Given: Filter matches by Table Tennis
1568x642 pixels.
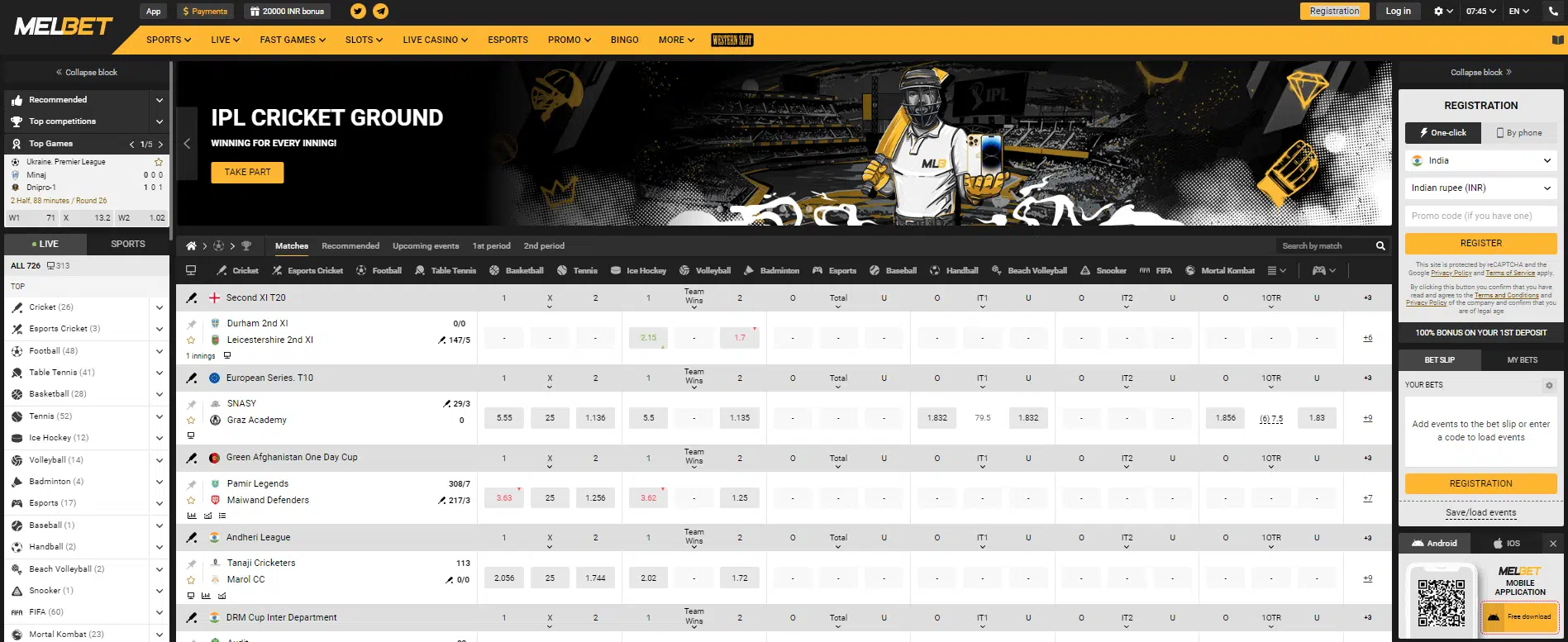Looking at the screenshot, I should tap(446, 270).
